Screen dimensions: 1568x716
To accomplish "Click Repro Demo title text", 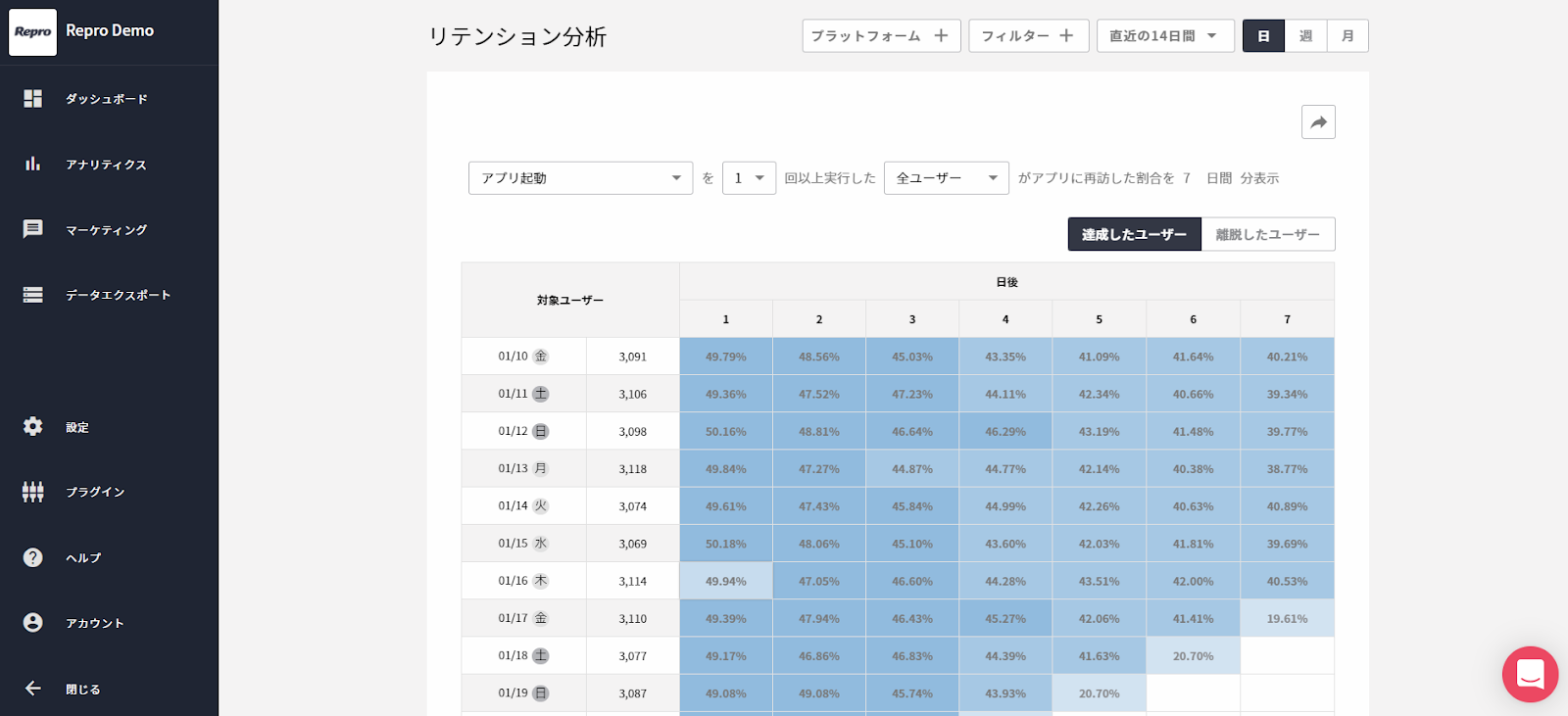I will click(110, 30).
